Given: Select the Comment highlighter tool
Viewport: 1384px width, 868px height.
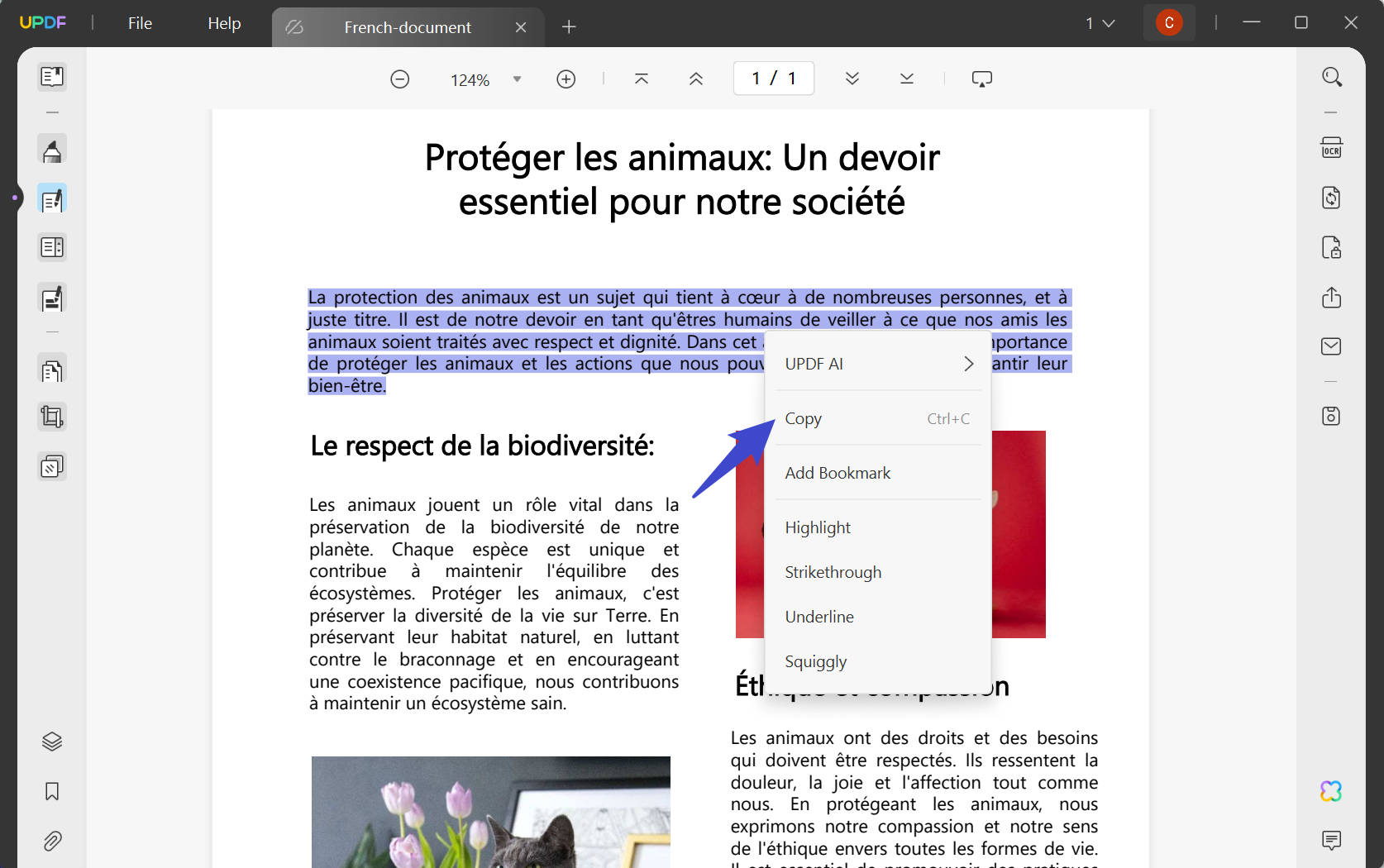Looking at the screenshot, I should [x=52, y=150].
